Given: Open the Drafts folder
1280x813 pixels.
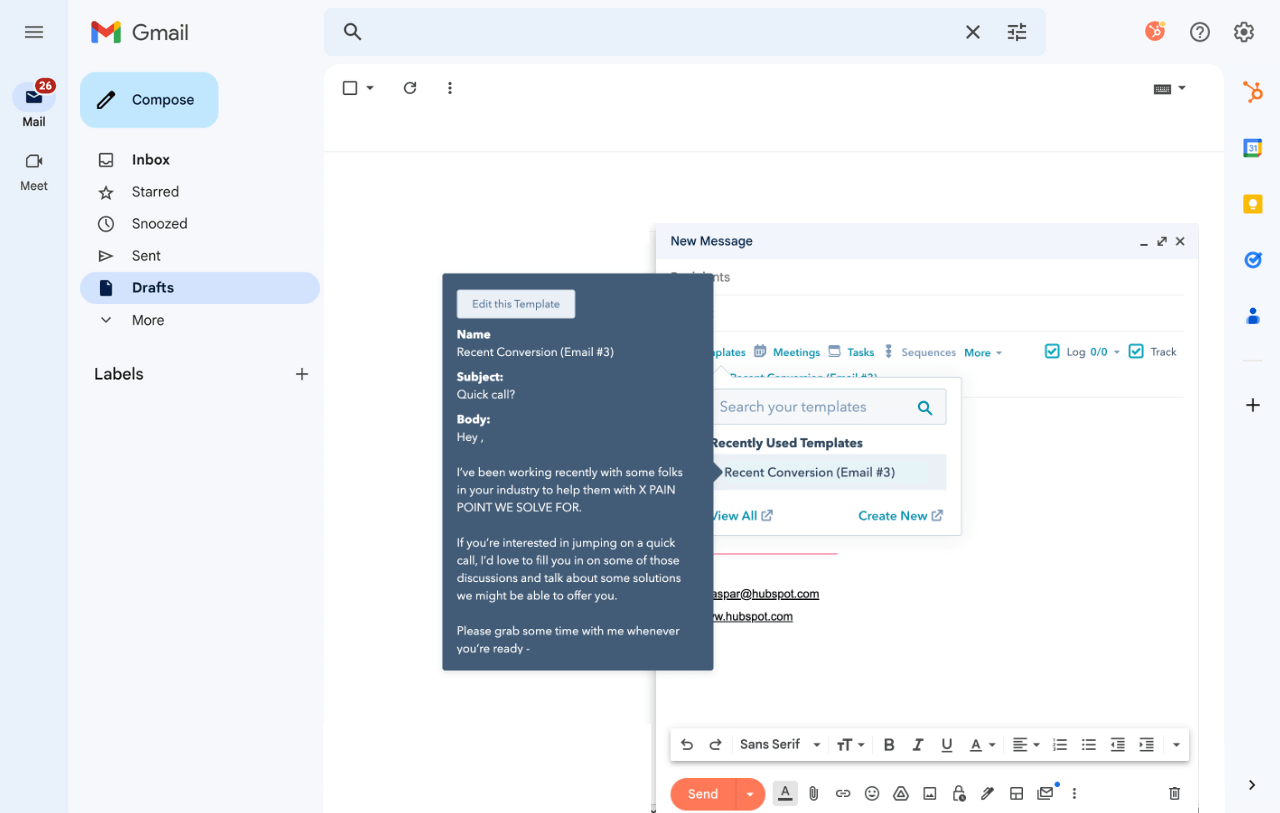Looking at the screenshot, I should (x=152, y=287).
